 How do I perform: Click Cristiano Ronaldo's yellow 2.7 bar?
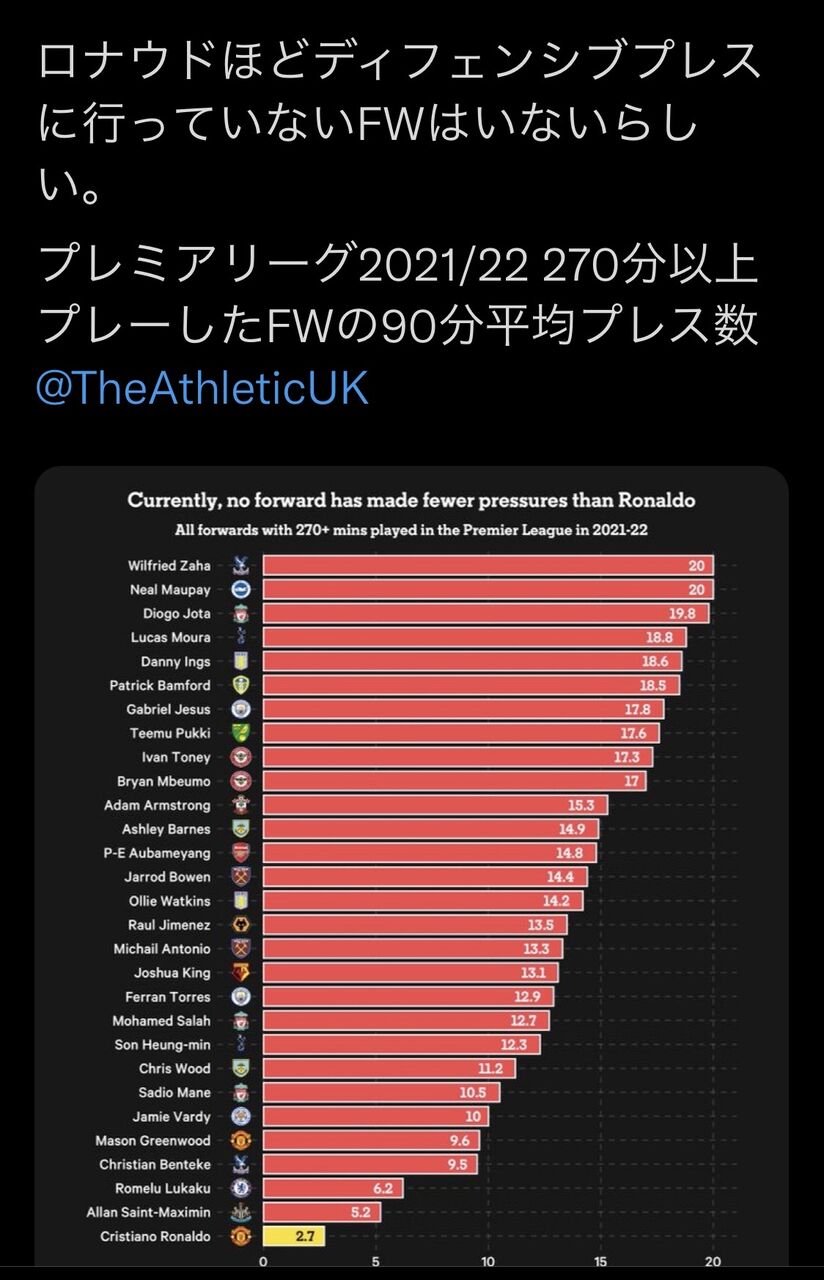[293, 1236]
